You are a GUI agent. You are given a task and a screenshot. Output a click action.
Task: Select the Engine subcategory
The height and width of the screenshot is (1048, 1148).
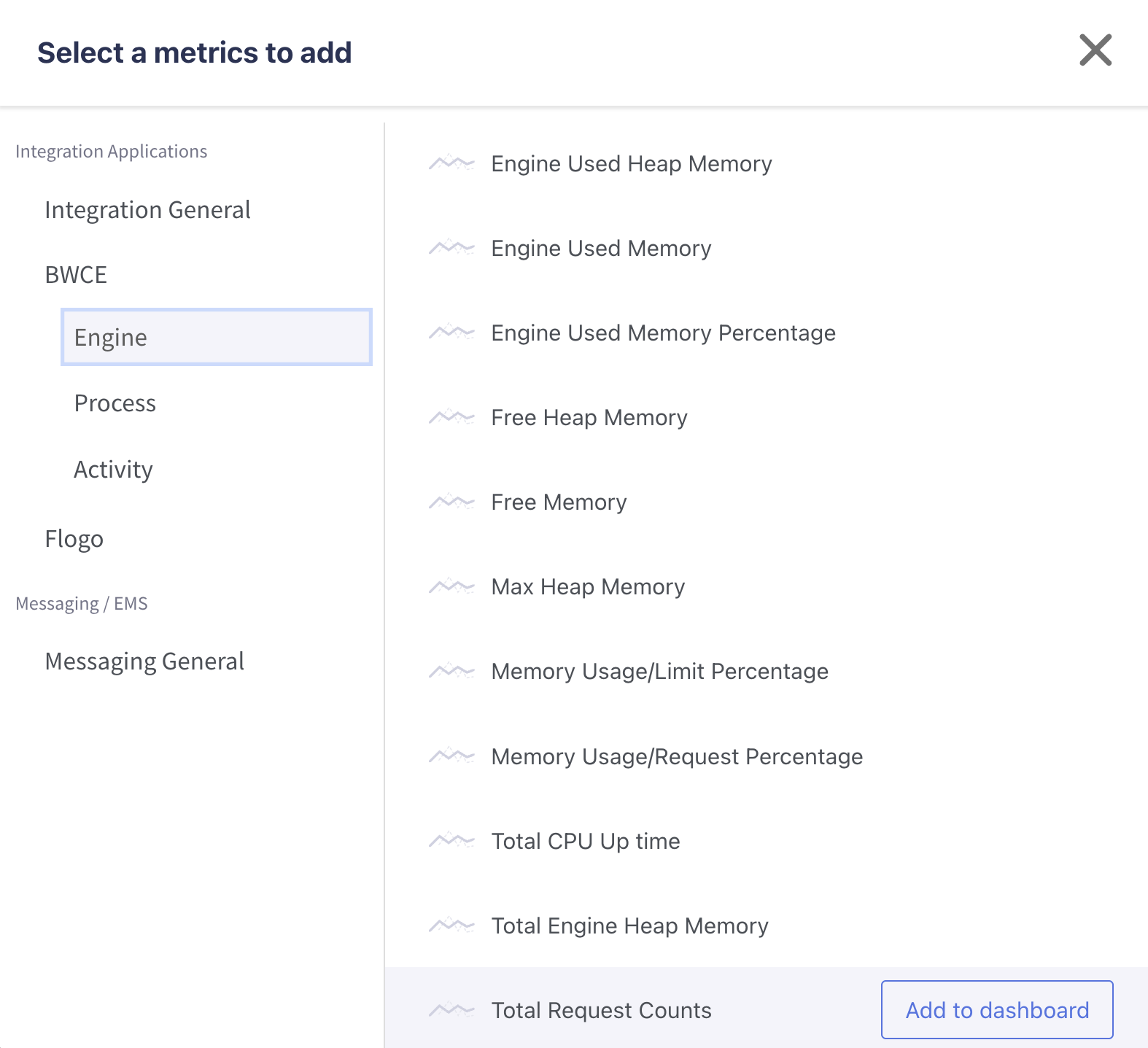point(217,338)
